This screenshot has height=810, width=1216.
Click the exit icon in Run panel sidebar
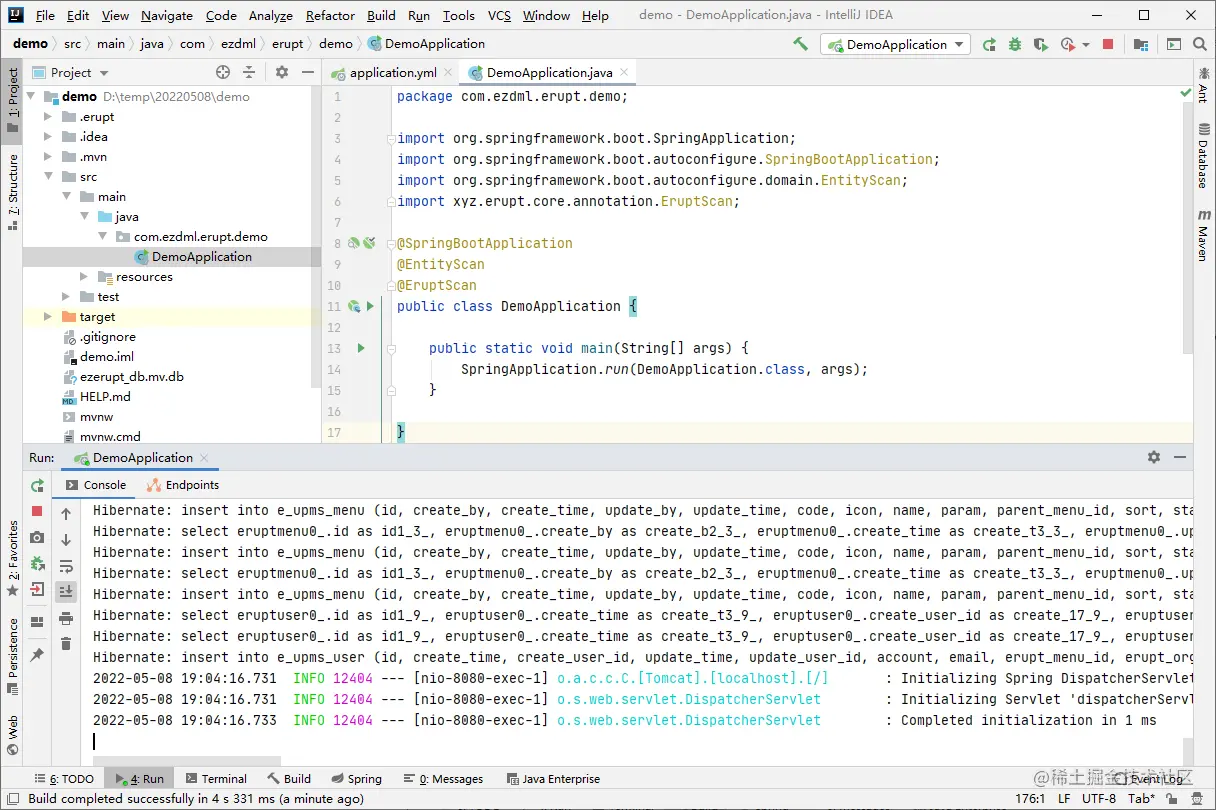[x=37, y=589]
